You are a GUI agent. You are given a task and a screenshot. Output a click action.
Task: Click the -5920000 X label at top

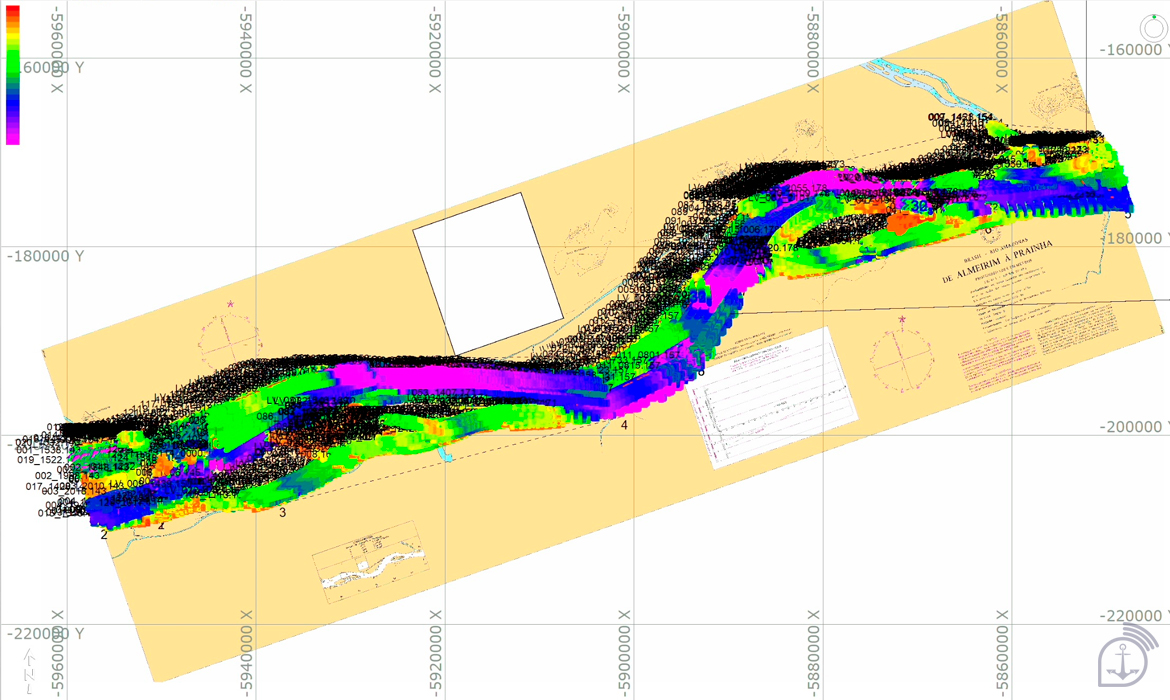coord(435,48)
